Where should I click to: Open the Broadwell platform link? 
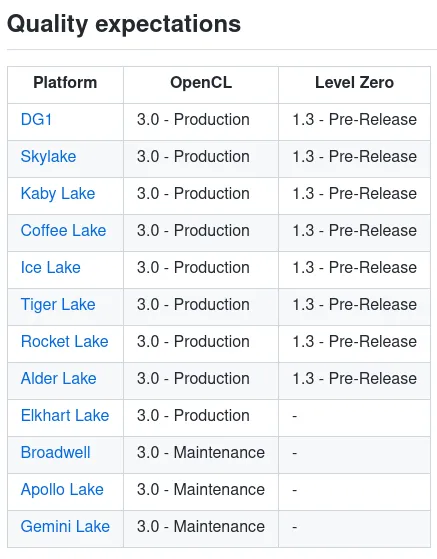click(55, 453)
